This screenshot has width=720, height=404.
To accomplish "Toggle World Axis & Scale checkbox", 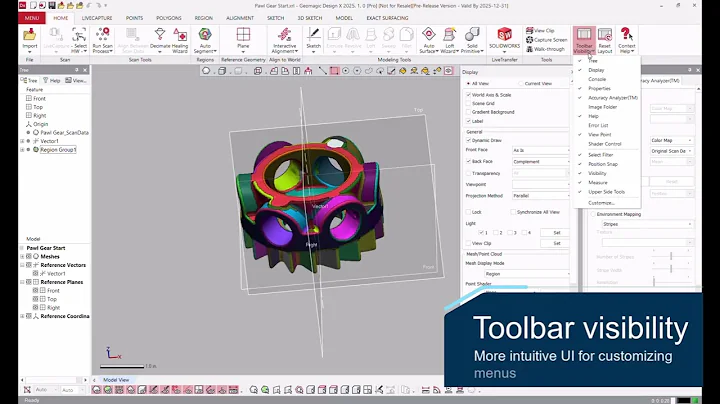I will [x=468, y=95].
